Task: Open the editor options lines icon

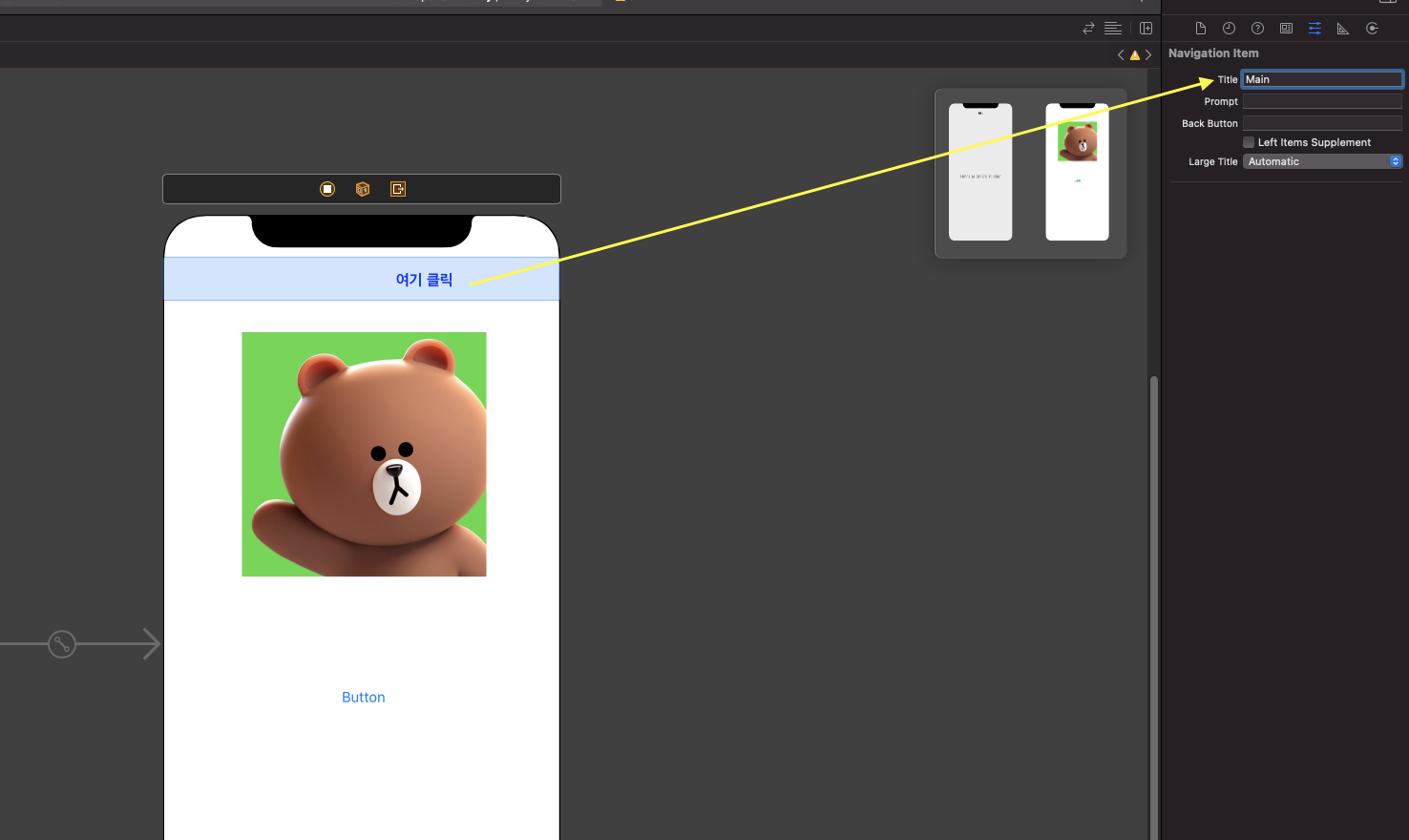Action: pos(1113,29)
